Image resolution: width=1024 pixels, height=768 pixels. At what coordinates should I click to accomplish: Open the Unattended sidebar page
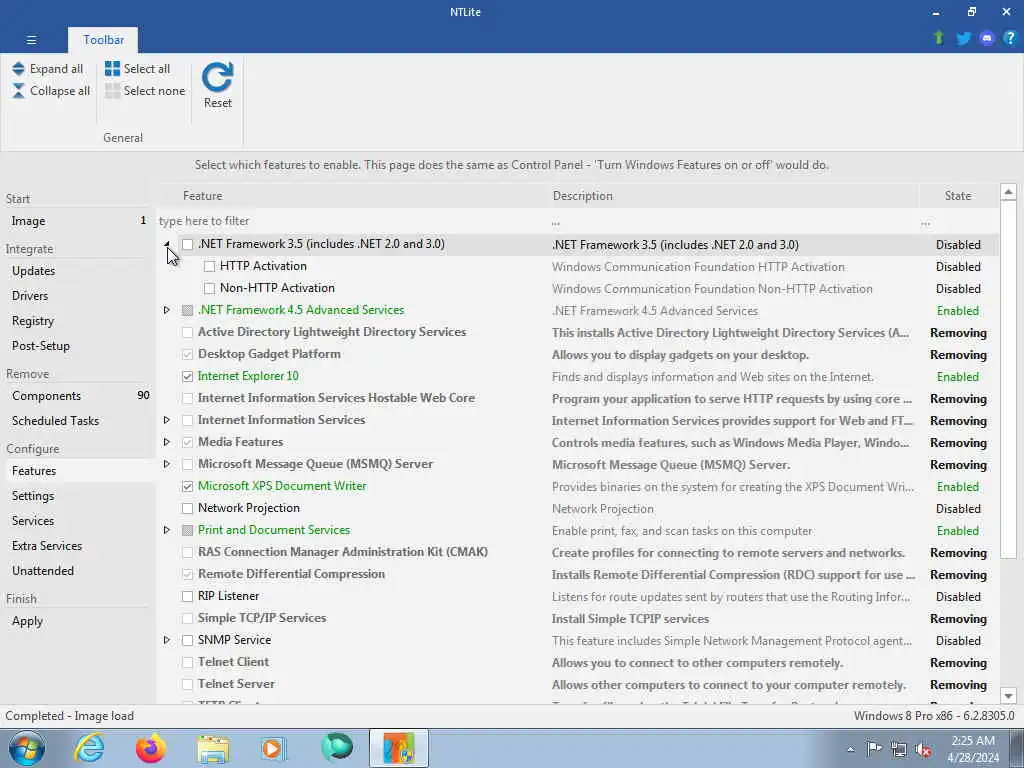click(78, 571)
